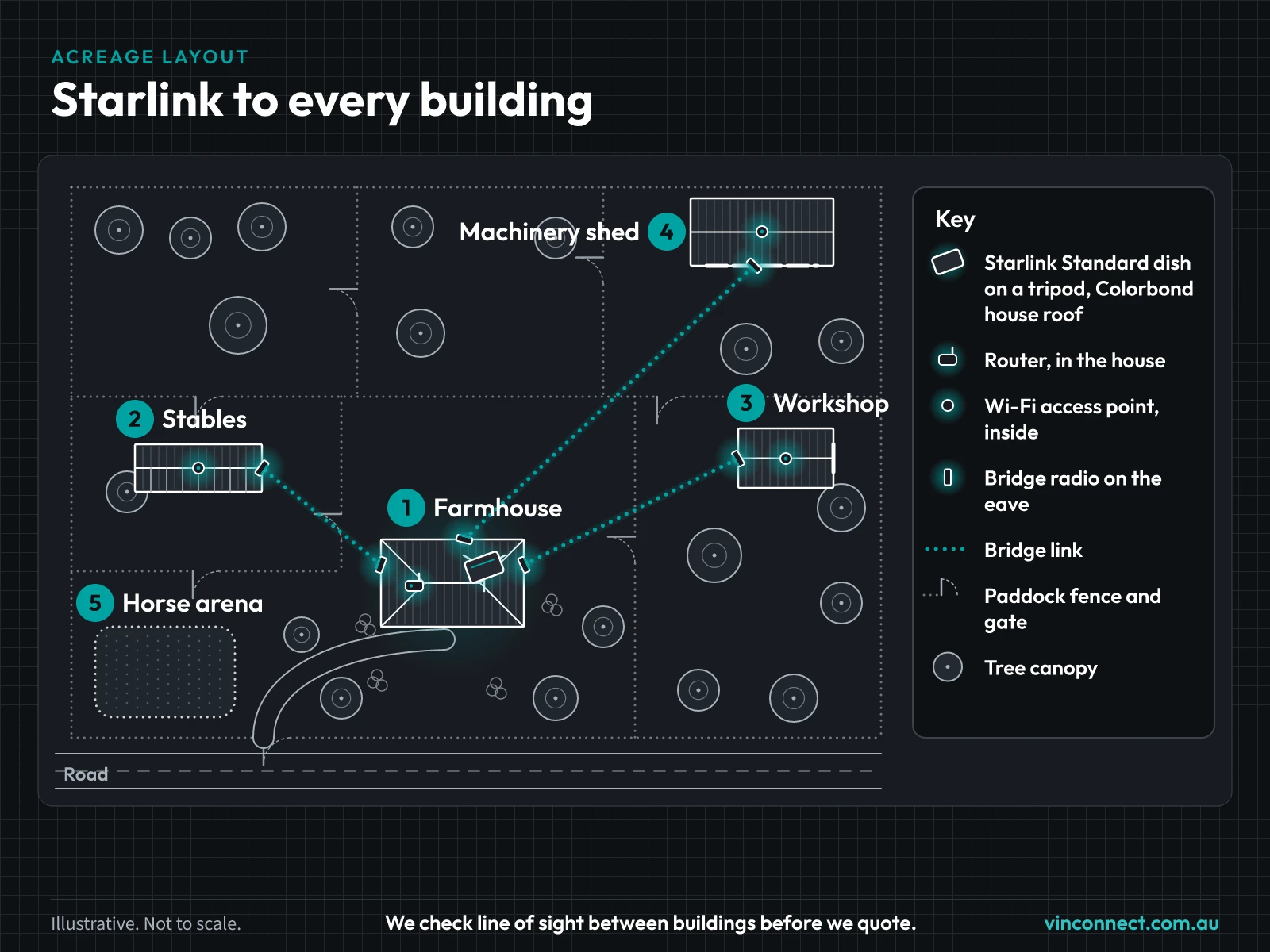Click "Bridge link" text in the Key
Image resolution: width=1270 pixels, height=952 pixels.
tap(1033, 550)
